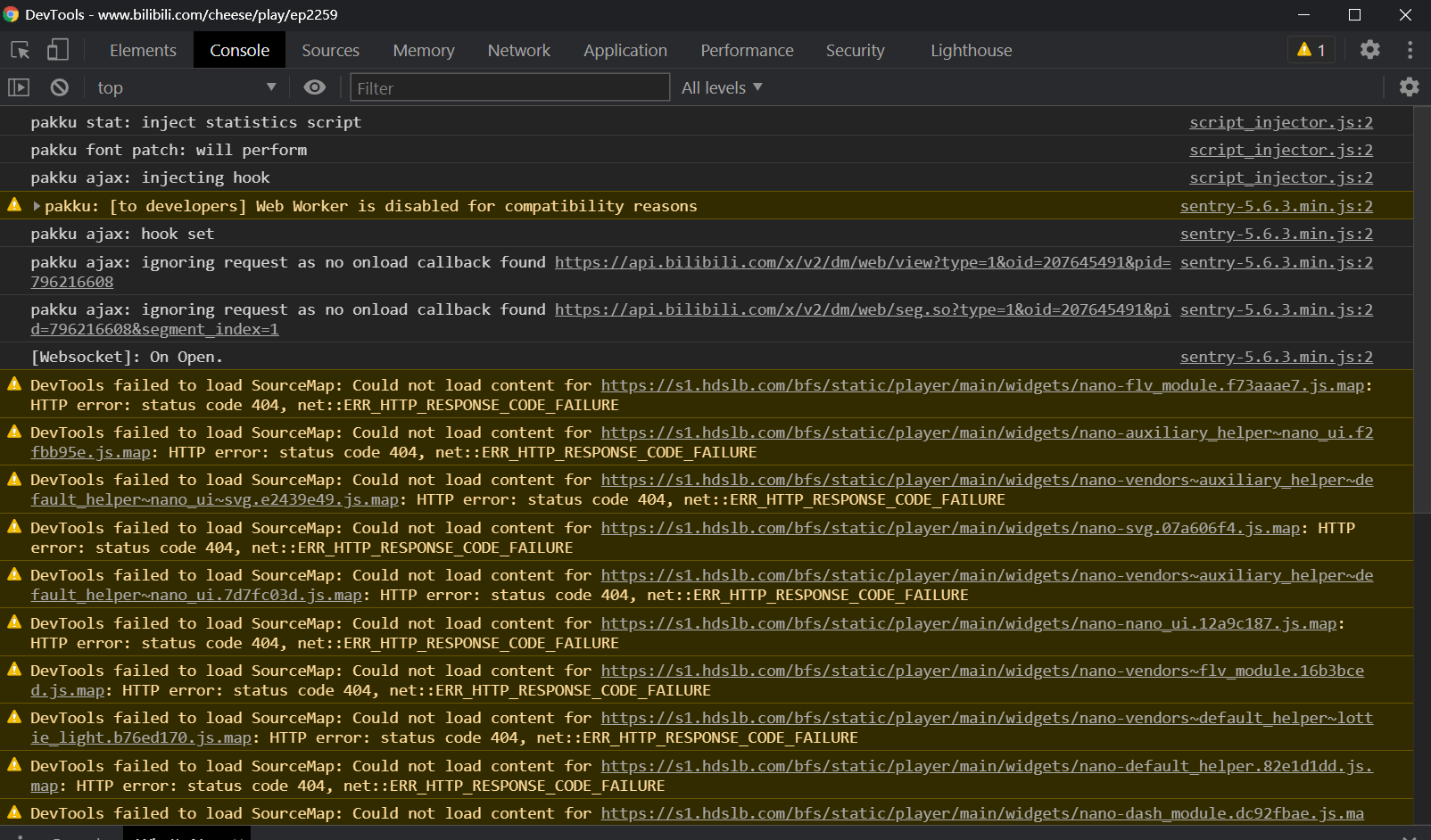Select the 'pakku ajax: hook set' message

click(x=122, y=234)
